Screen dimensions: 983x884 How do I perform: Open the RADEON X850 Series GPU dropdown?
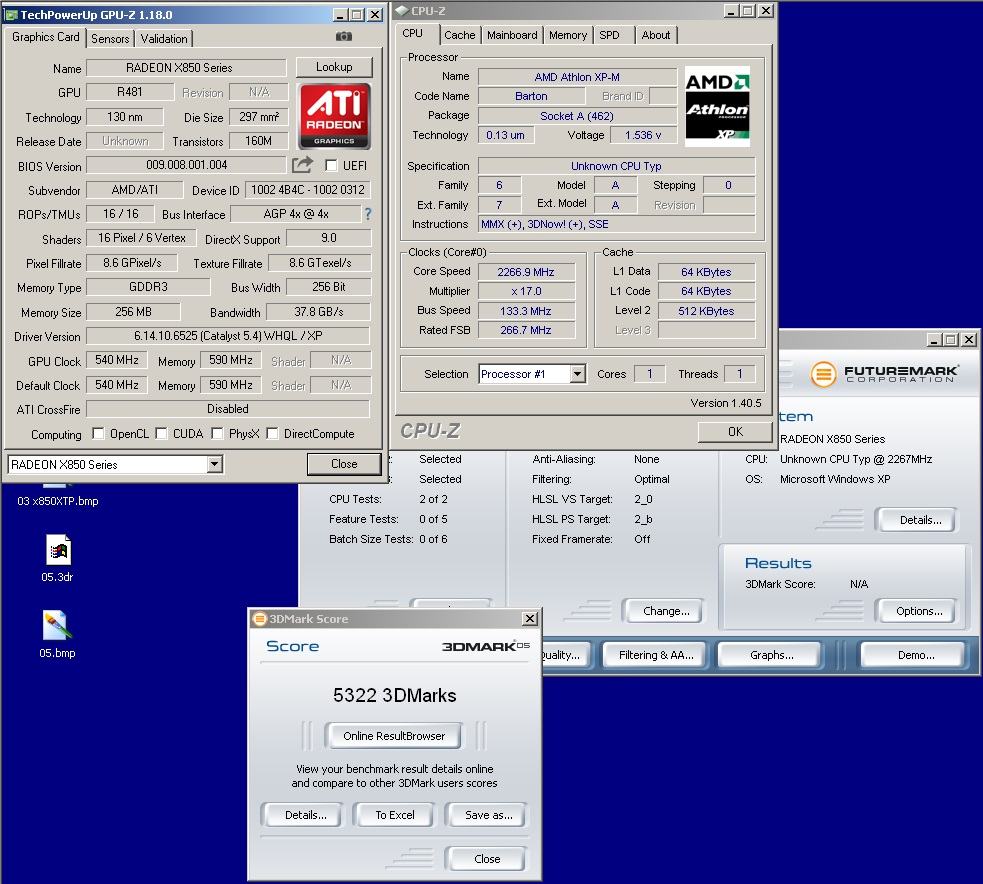click(x=214, y=465)
